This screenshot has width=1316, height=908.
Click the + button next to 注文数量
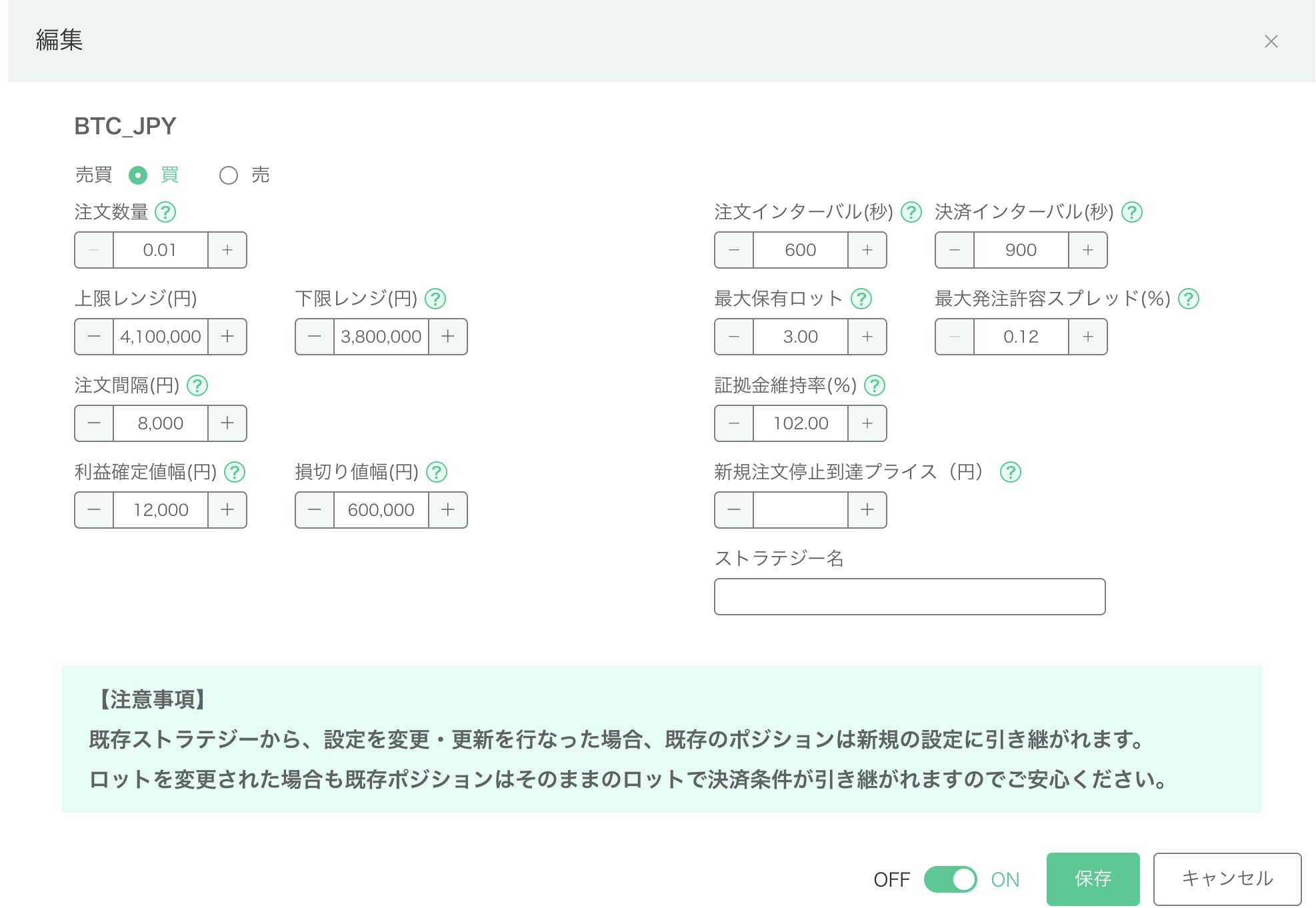click(x=228, y=250)
